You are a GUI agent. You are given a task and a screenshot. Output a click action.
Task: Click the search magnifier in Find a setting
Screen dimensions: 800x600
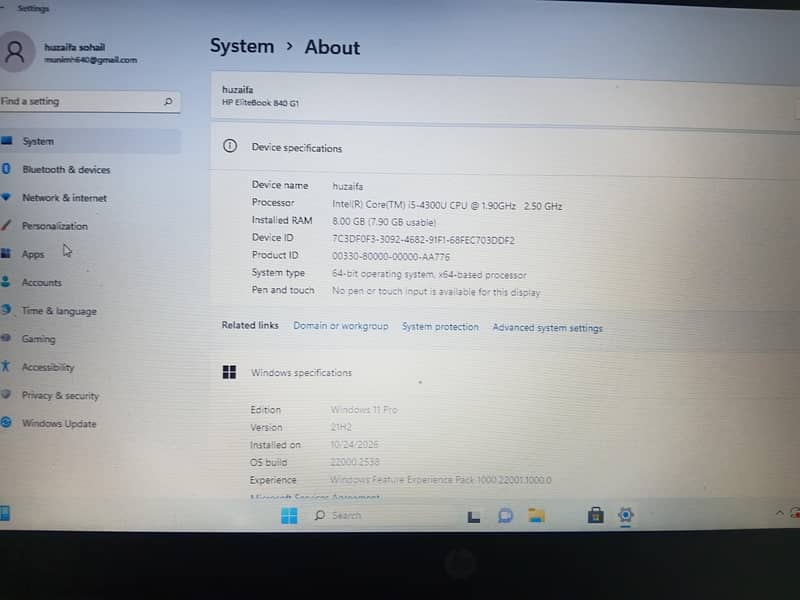coord(168,102)
